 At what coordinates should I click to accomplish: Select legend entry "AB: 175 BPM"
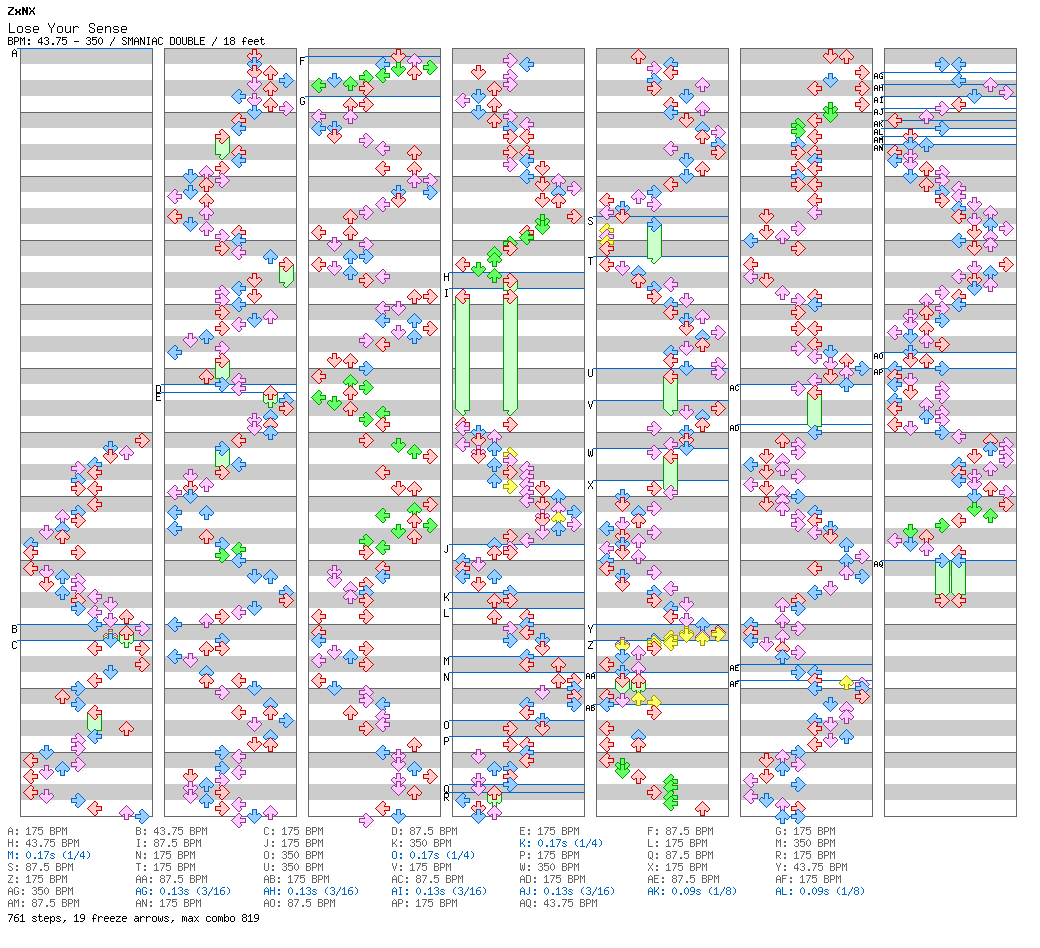(x=296, y=879)
